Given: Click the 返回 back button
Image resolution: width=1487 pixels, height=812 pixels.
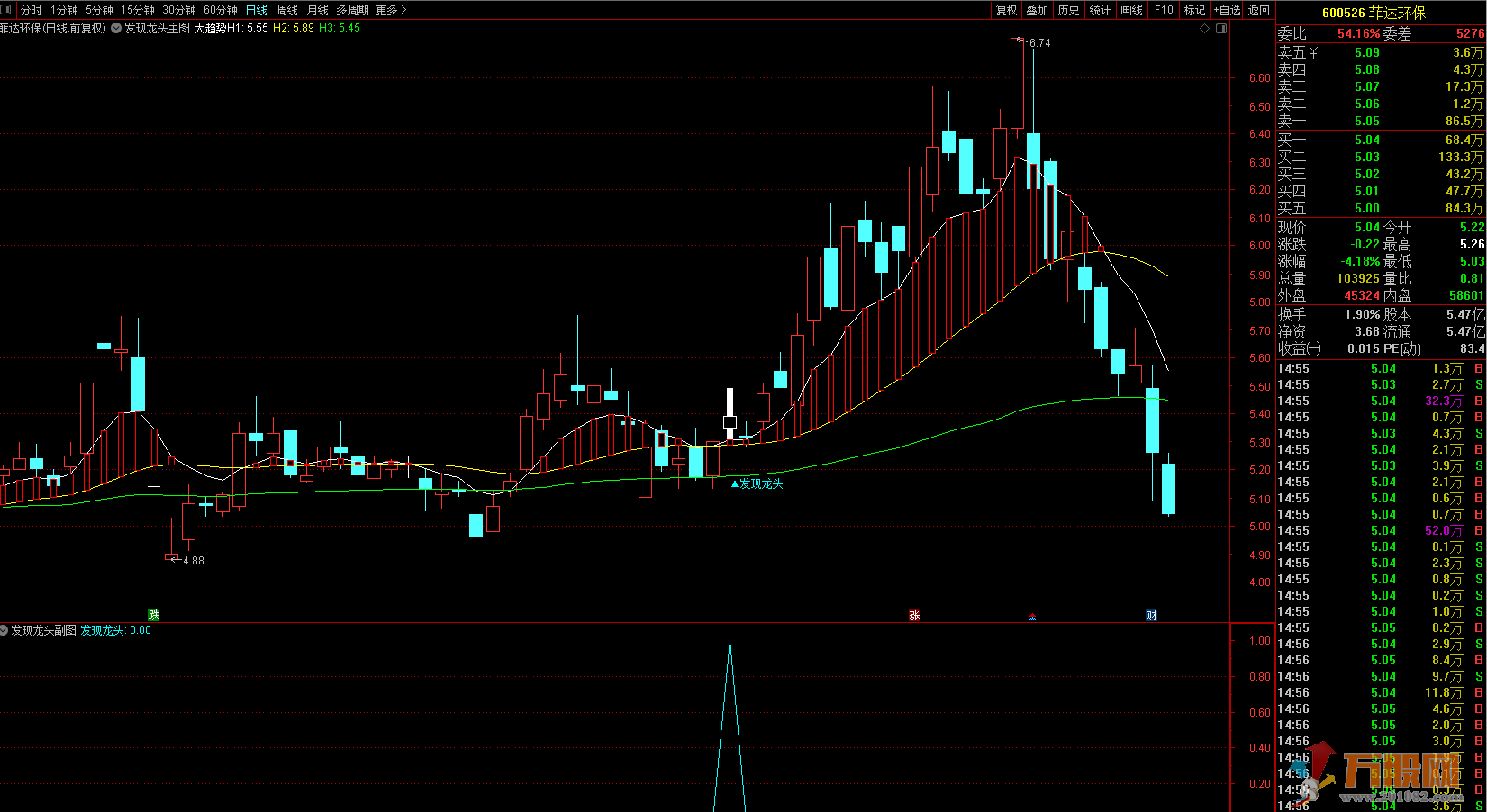Looking at the screenshot, I should 1259,10.
